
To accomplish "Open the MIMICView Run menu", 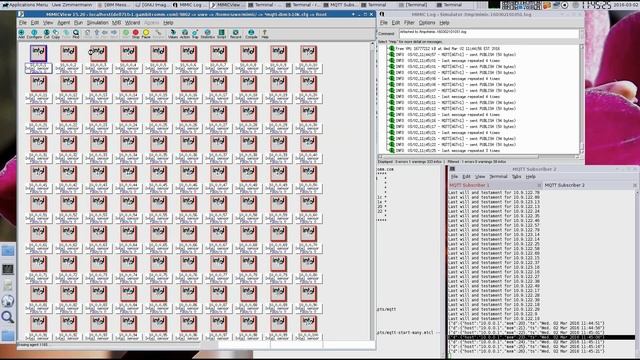I will pos(78,23).
